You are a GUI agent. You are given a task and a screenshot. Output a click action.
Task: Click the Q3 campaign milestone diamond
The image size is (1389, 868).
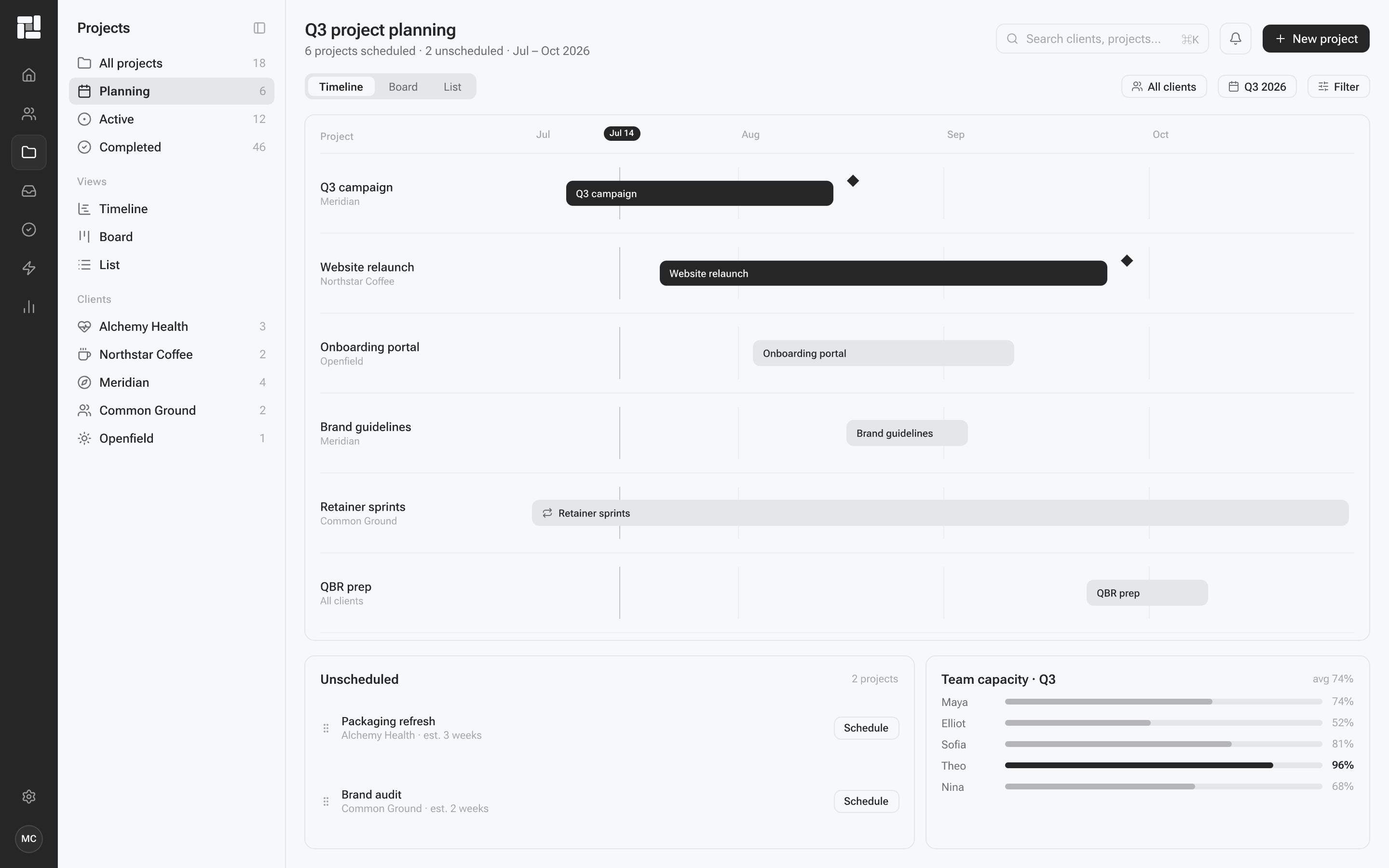[853, 181]
